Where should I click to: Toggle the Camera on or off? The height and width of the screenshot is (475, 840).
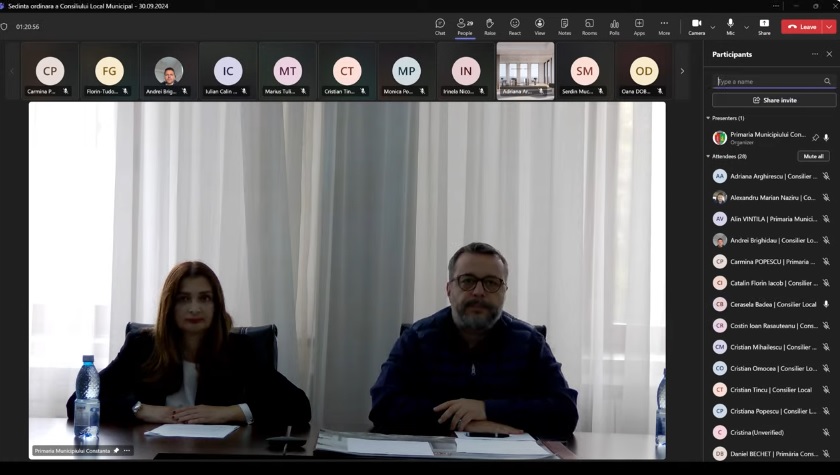coord(696,26)
